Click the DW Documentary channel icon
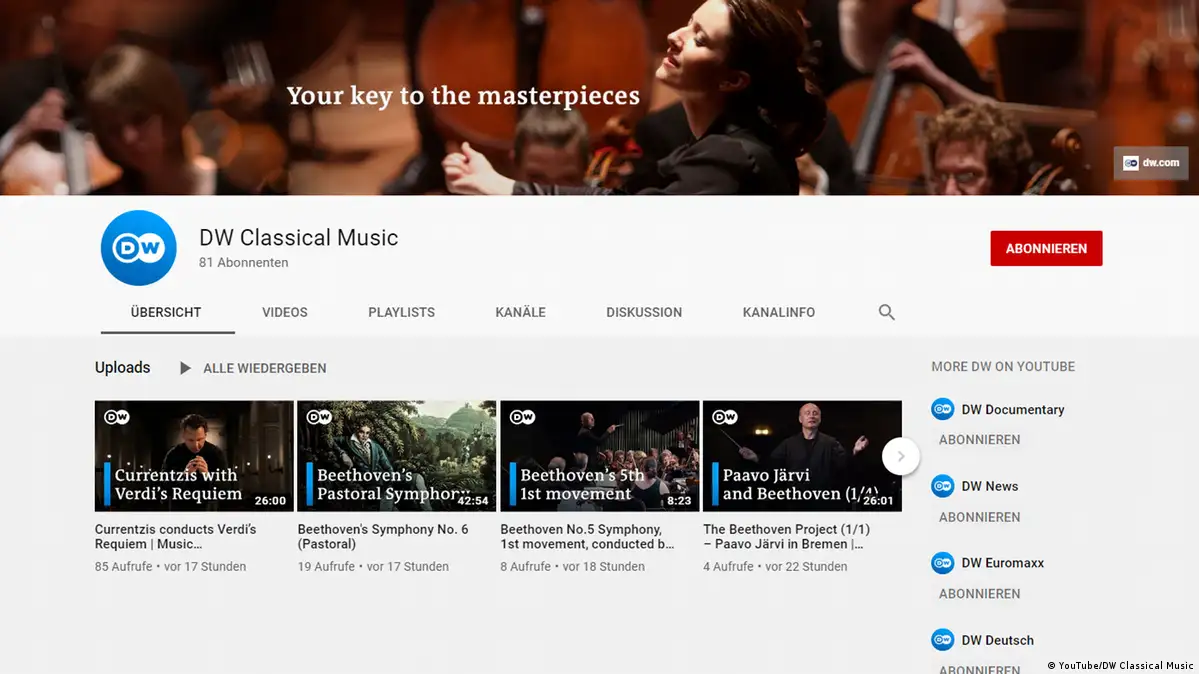The image size is (1199, 674). [x=942, y=409]
